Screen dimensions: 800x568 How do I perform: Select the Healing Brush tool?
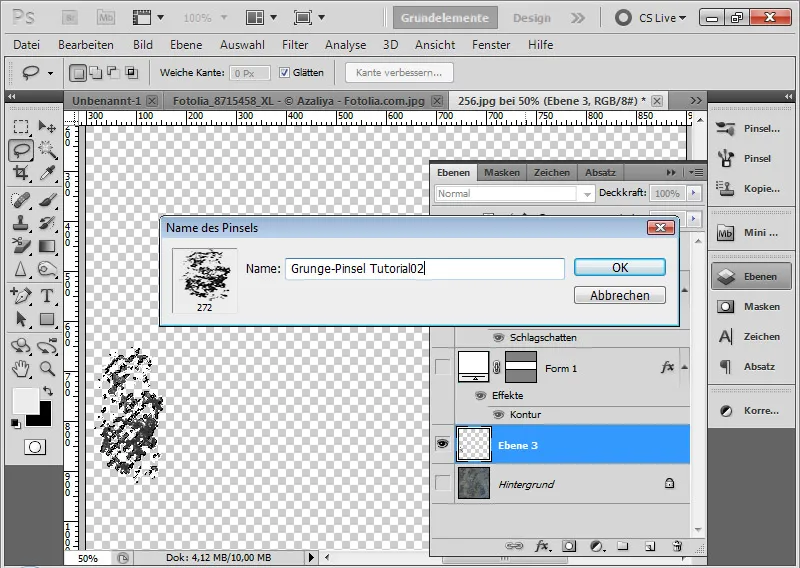21,200
